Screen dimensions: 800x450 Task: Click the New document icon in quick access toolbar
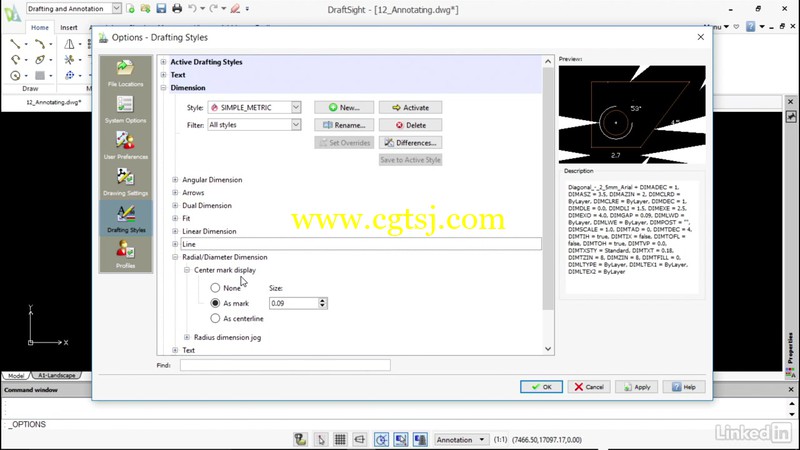click(131, 9)
